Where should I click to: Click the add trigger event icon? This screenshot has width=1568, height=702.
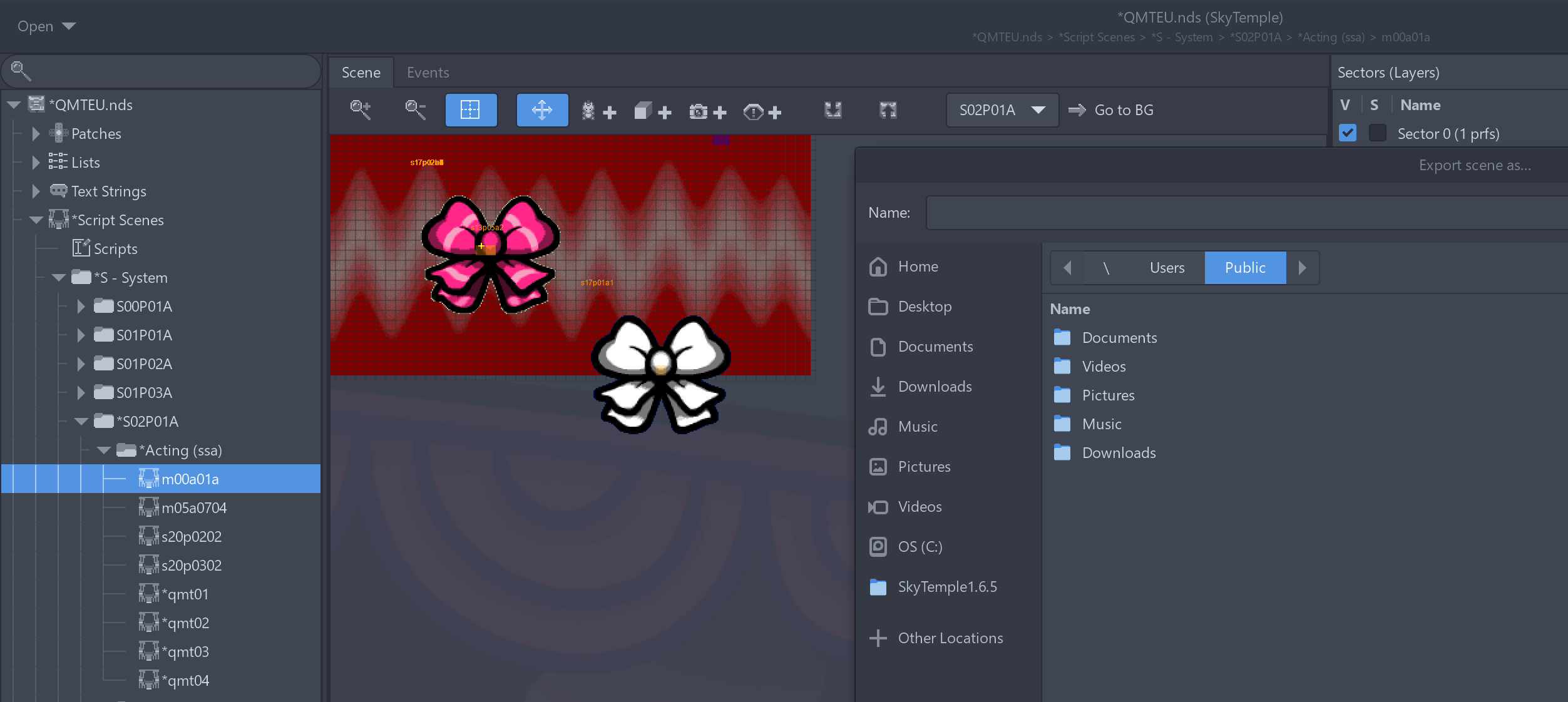[x=762, y=111]
